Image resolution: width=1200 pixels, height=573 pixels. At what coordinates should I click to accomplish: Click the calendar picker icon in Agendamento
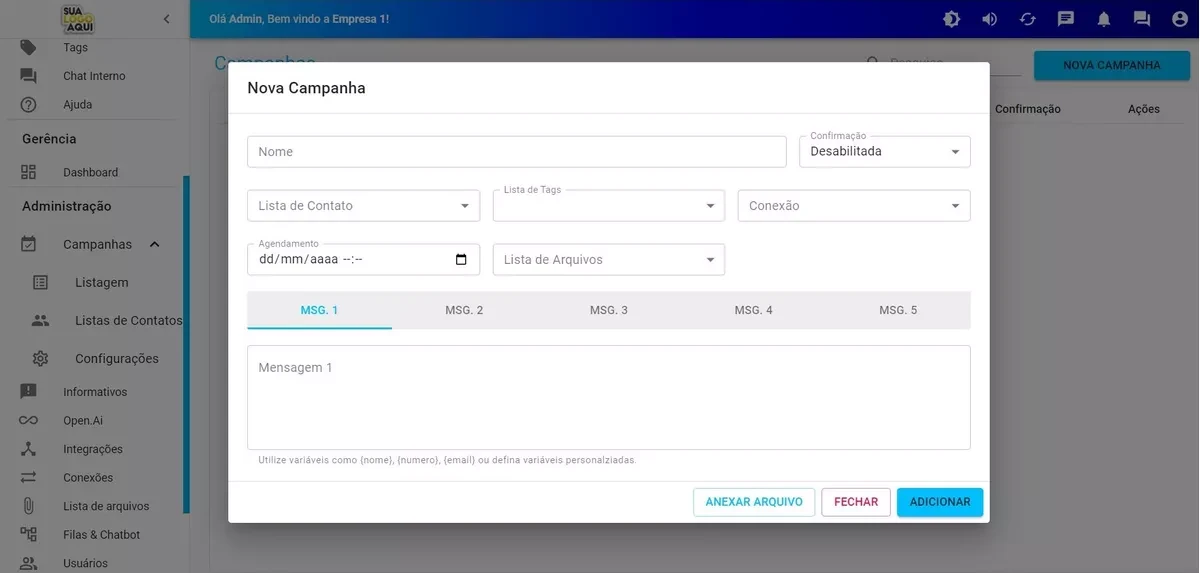(461, 260)
